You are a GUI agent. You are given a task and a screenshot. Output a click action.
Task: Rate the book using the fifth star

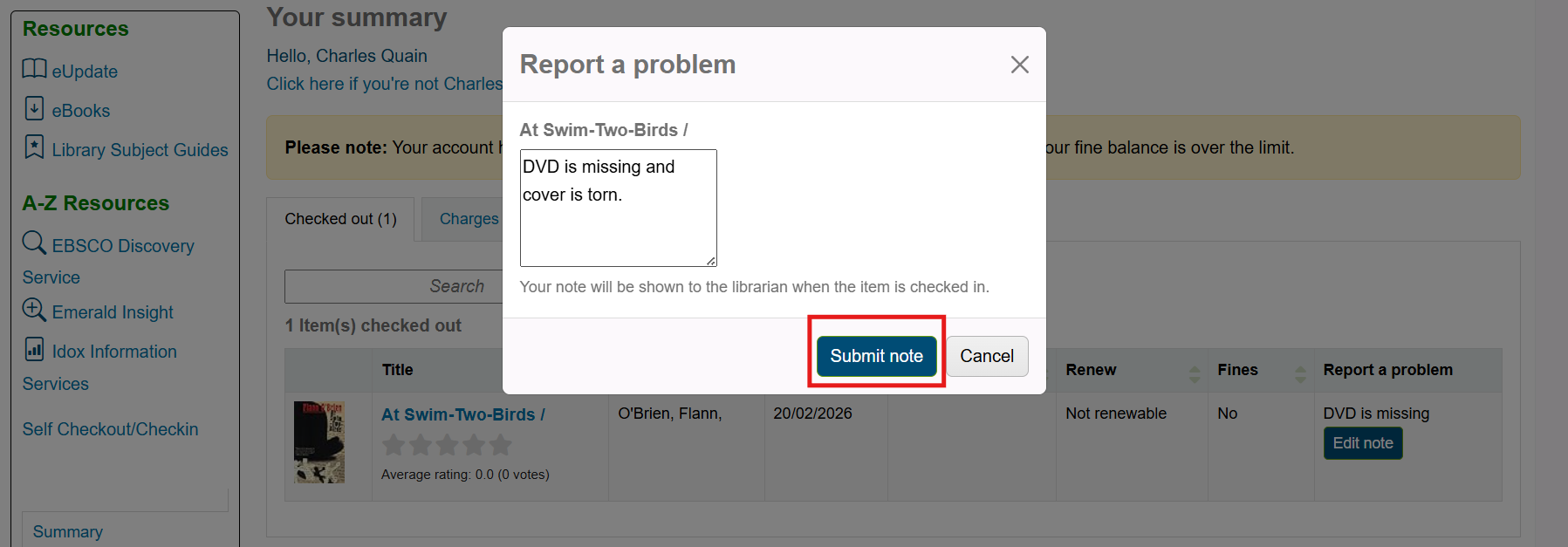(501, 446)
